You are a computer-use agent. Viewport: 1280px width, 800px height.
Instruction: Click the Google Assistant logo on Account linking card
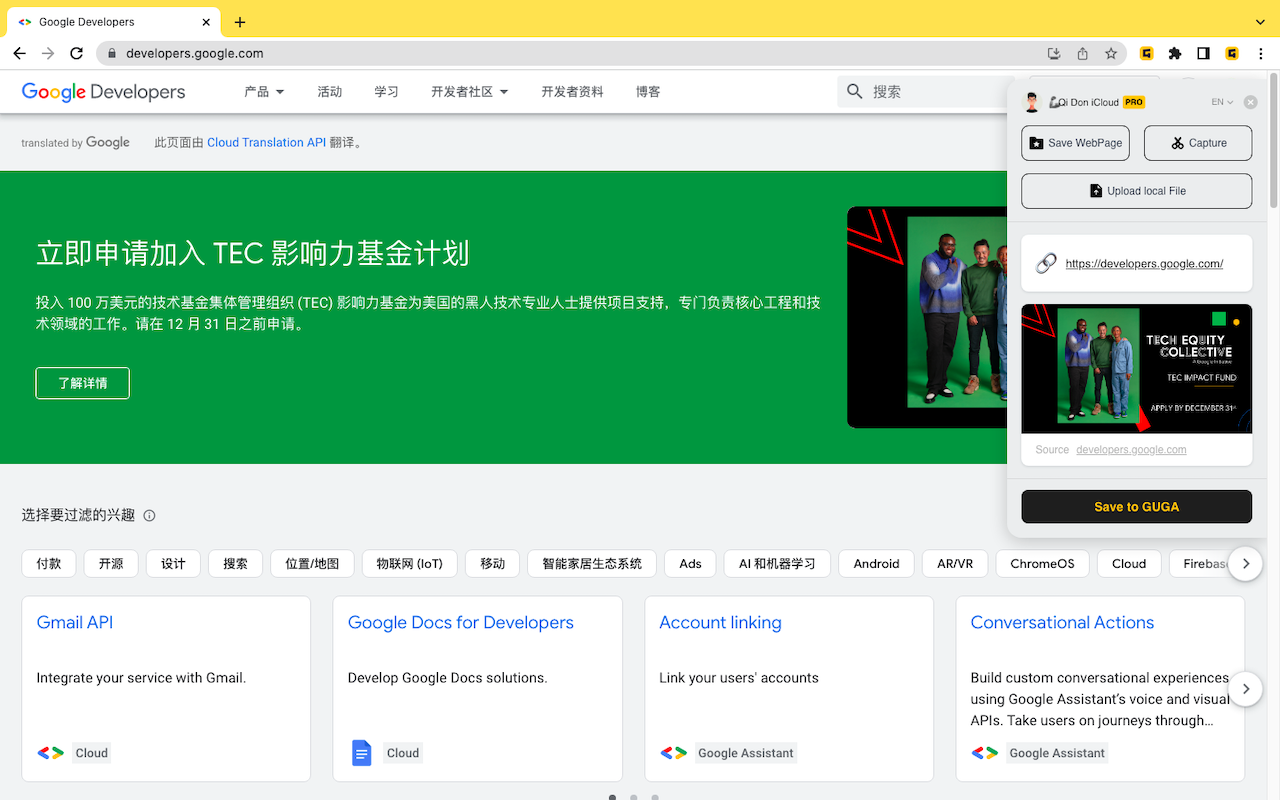point(673,753)
